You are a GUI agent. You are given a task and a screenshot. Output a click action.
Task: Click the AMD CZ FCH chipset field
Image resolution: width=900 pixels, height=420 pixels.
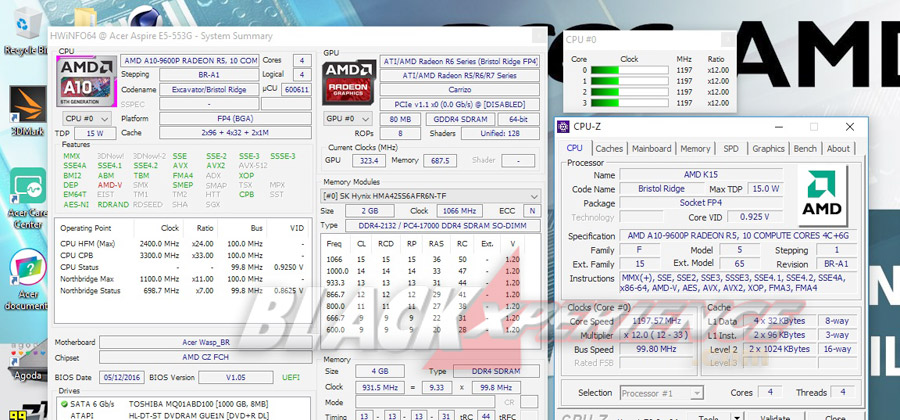(205, 357)
